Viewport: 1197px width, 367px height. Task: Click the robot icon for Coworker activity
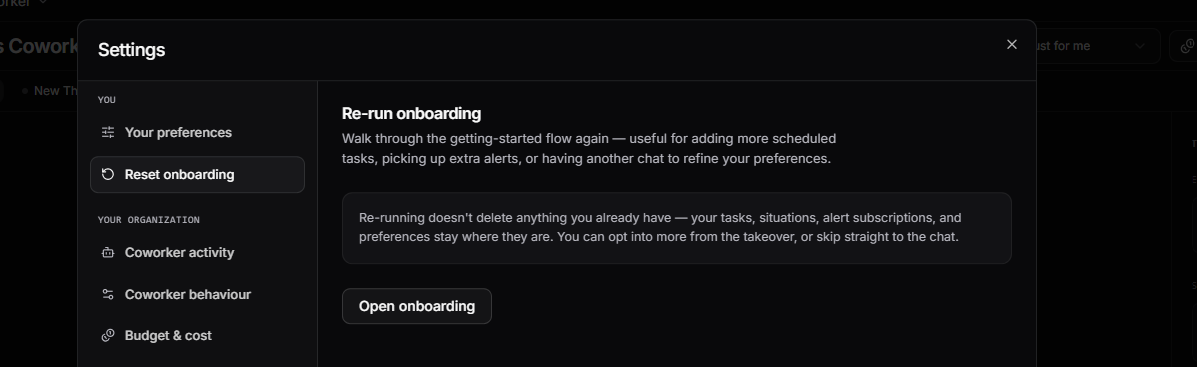coord(108,253)
